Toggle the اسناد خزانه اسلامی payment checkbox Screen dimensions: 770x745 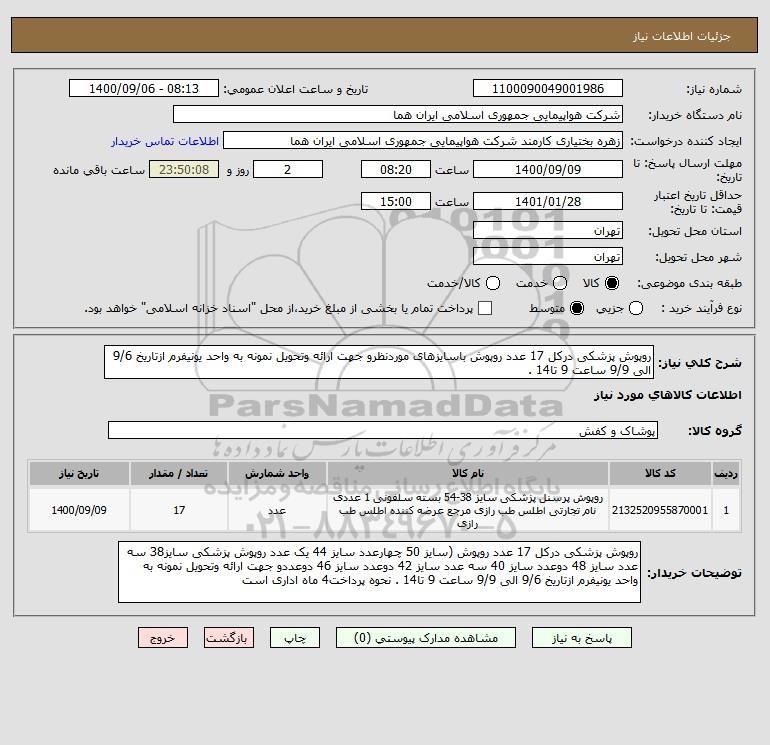485,308
